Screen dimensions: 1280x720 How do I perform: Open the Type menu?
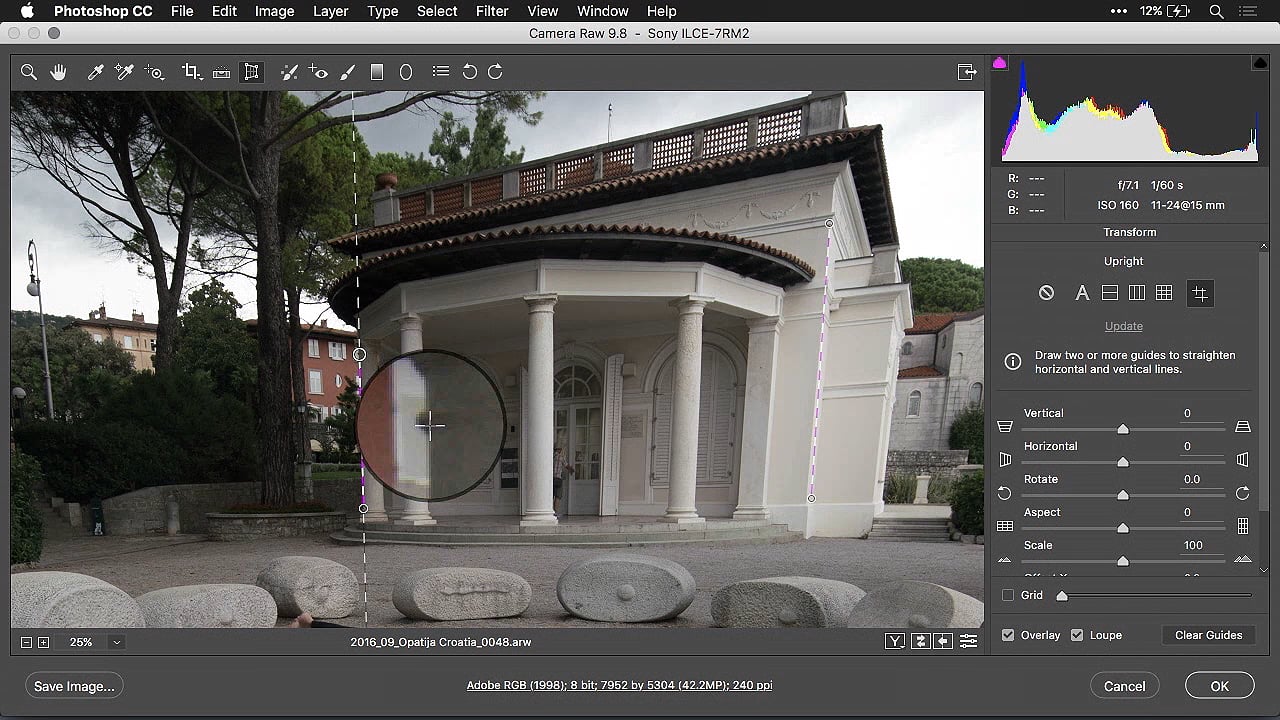382,11
